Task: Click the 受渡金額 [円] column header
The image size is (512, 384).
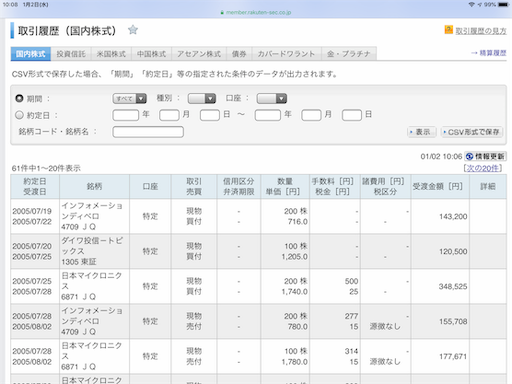Action: (x=440, y=186)
